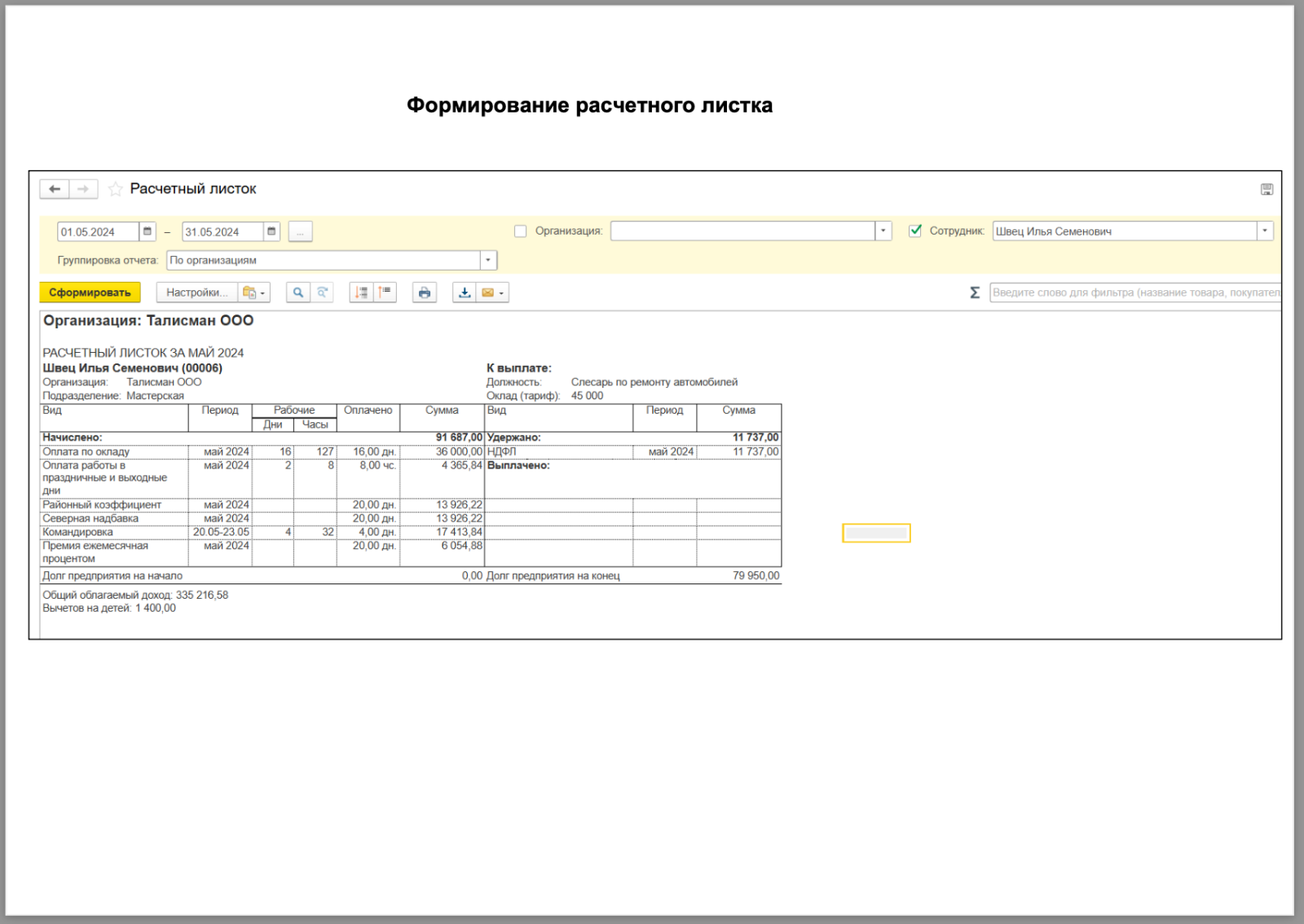Click the magnifier search icon in the toolbar
The width and height of the screenshot is (1304, 924).
pos(298,293)
